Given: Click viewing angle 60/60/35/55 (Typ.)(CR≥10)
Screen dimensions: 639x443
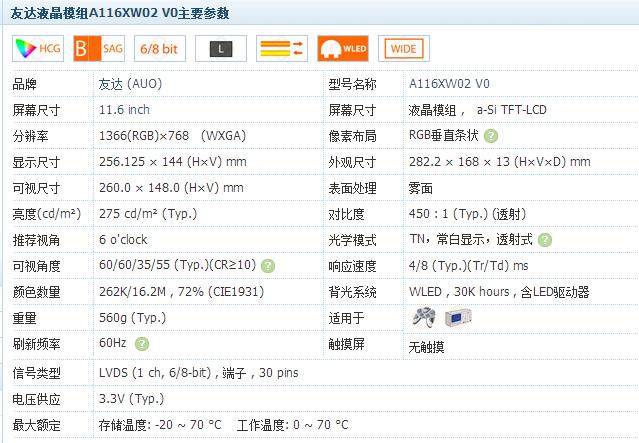Looking at the screenshot, I should pos(177,265).
